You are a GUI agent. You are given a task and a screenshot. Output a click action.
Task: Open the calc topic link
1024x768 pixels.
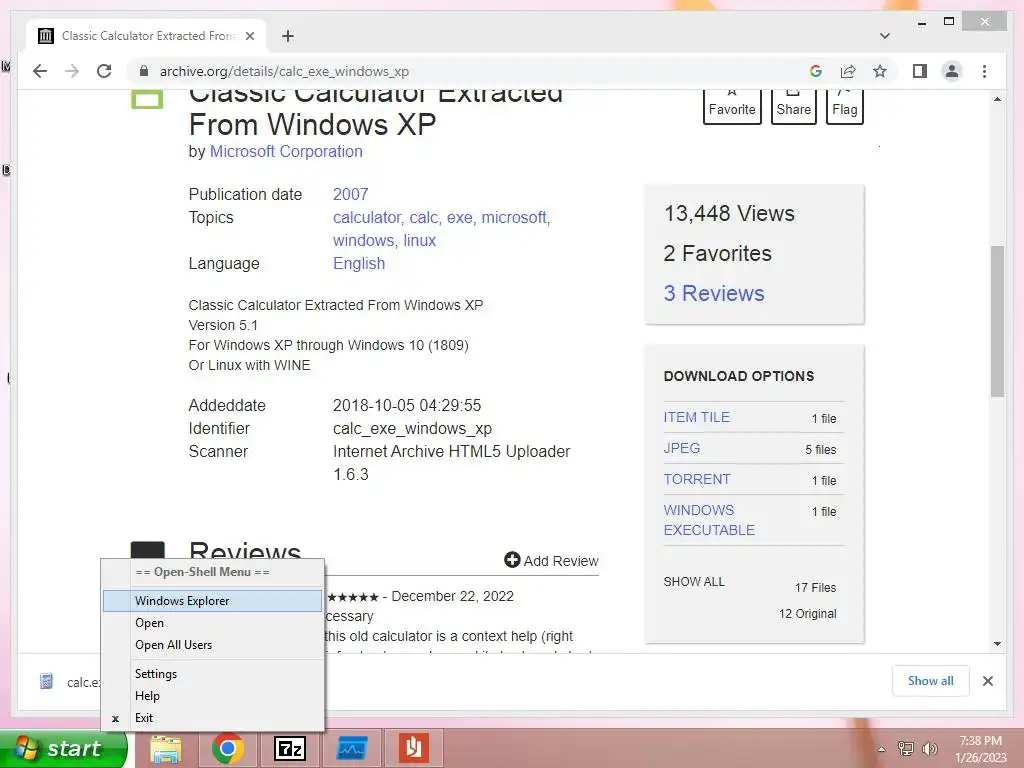(424, 217)
